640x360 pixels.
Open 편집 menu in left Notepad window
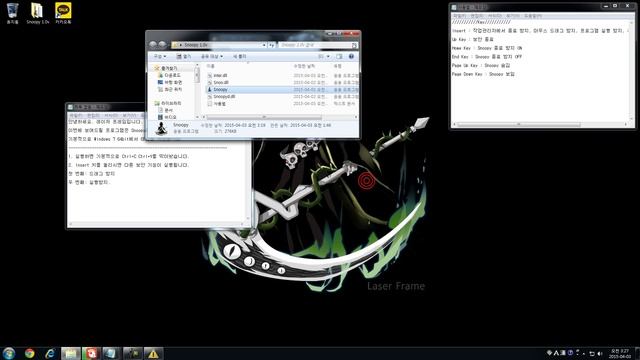(93, 116)
